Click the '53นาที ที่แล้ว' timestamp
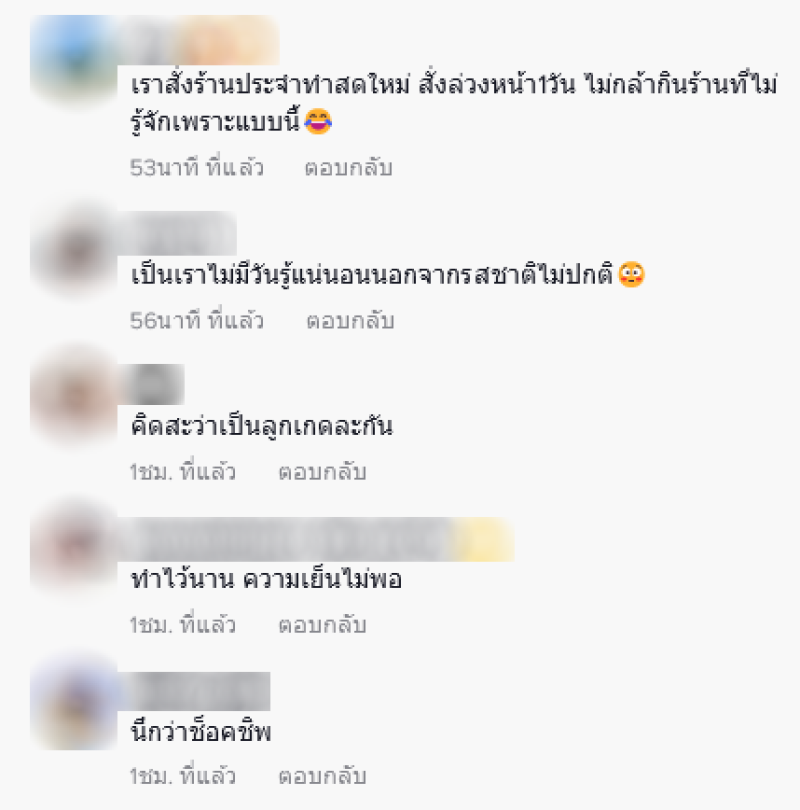This screenshot has width=800, height=810. (x=197, y=168)
